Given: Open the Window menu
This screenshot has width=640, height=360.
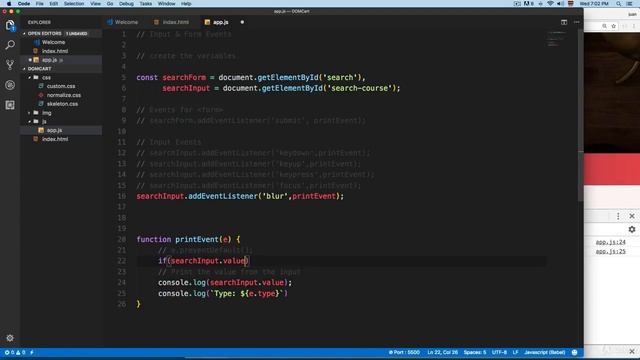Looking at the screenshot, I should pyautogui.click(x=167, y=4).
